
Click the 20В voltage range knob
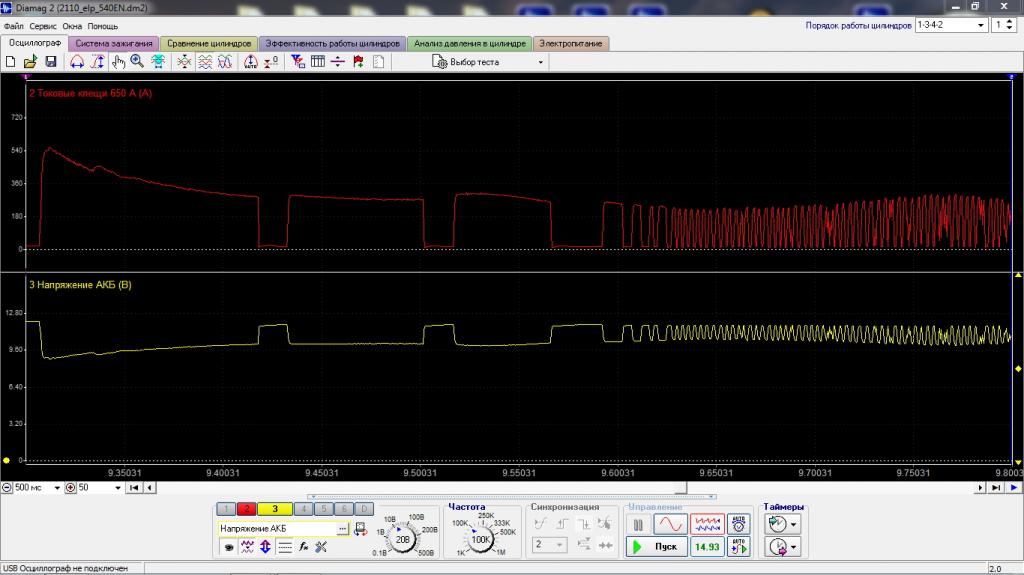tap(403, 540)
